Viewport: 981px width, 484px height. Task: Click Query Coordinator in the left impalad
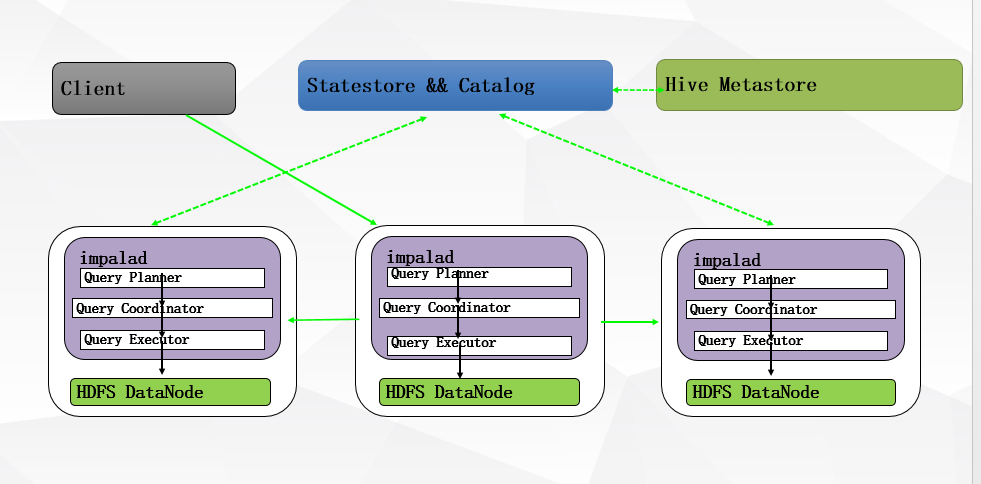173,308
